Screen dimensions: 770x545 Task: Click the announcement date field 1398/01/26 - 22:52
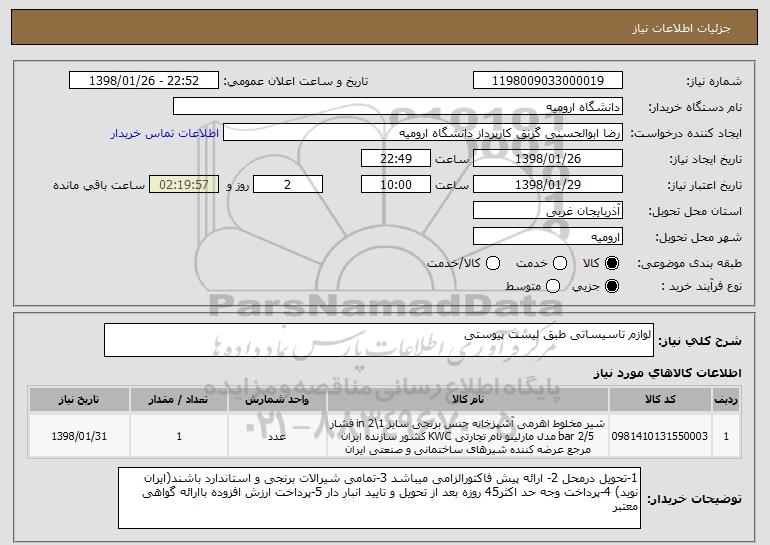pos(144,81)
